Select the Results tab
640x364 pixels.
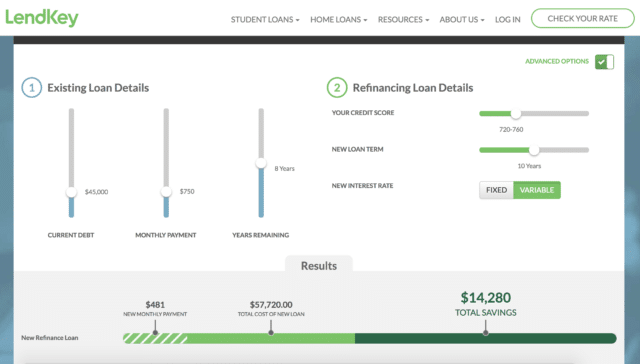(319, 265)
